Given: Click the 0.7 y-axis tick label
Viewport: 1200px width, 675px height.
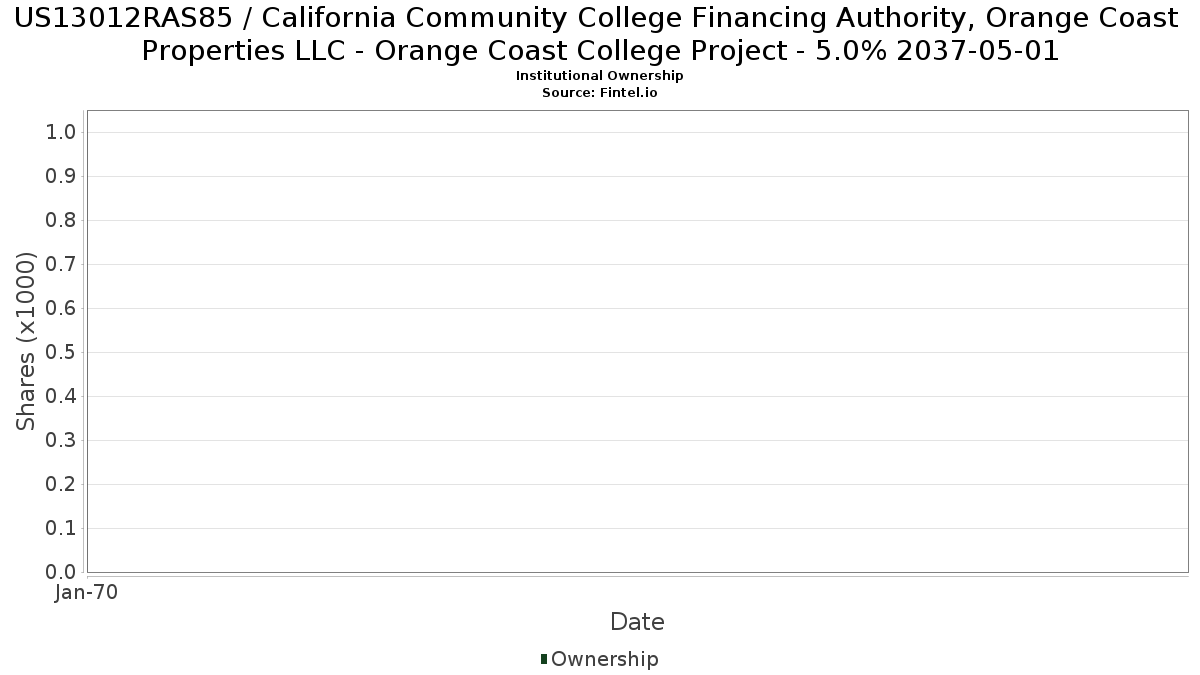Looking at the screenshot, I should 62,265.
